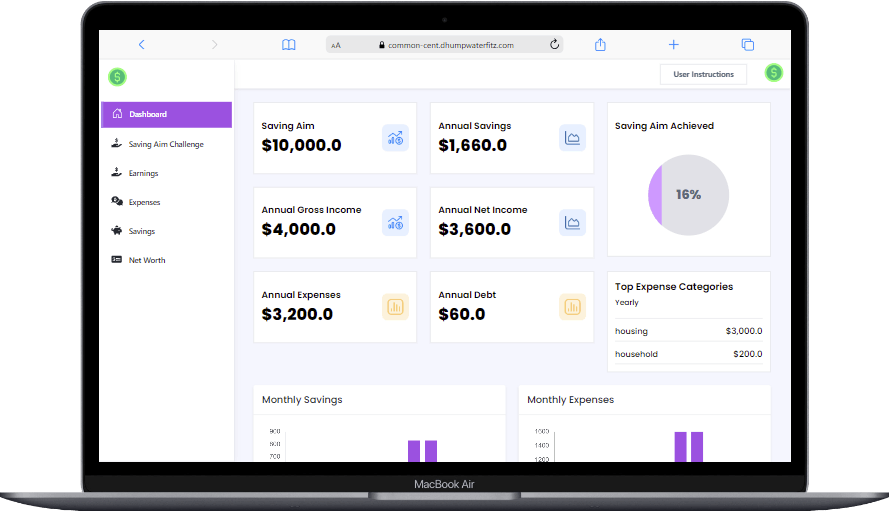This screenshot has width=889, height=511.
Task: Open the Safari bookmarks book icon
Action: click(x=288, y=45)
